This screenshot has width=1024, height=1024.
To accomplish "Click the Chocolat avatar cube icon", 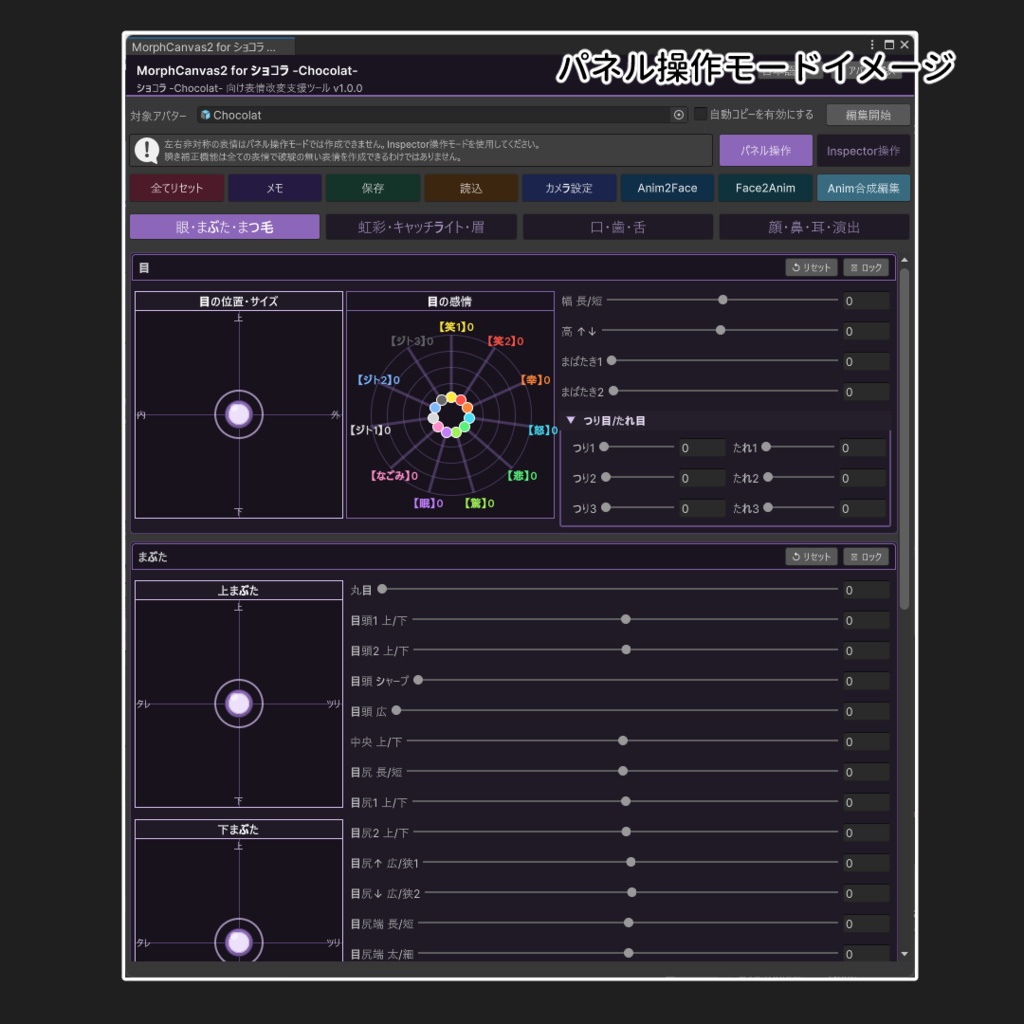I will [206, 115].
